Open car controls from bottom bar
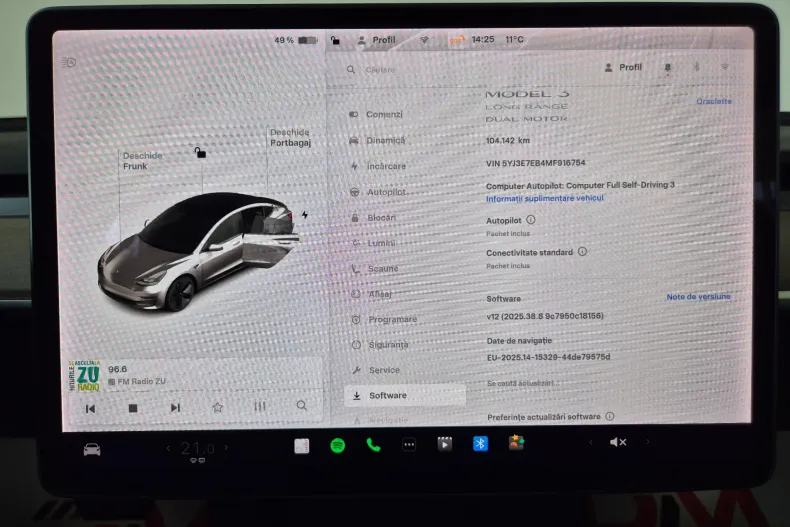The height and width of the screenshot is (527, 790). 92,449
